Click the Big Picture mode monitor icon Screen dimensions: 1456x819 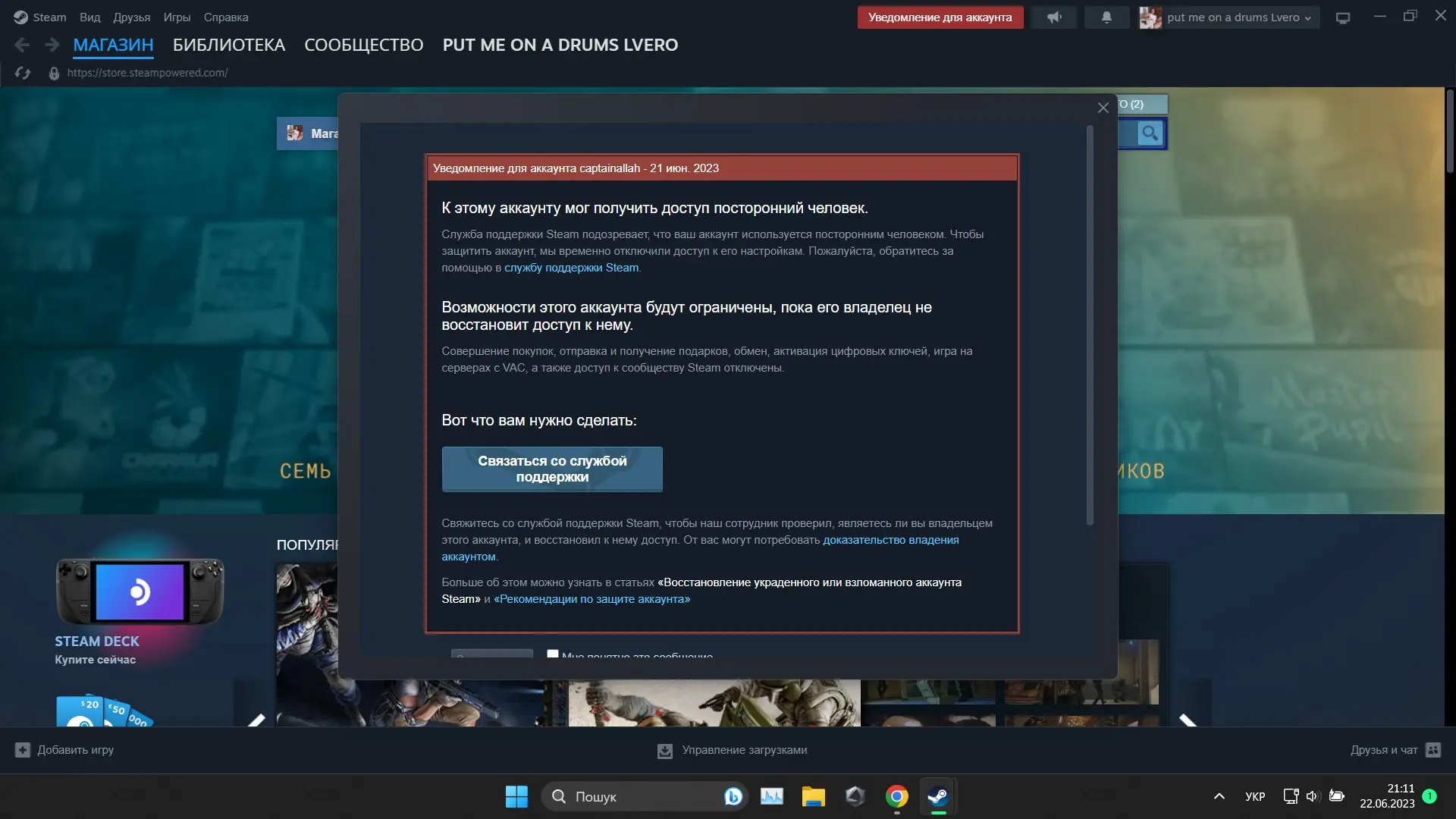click(1343, 17)
